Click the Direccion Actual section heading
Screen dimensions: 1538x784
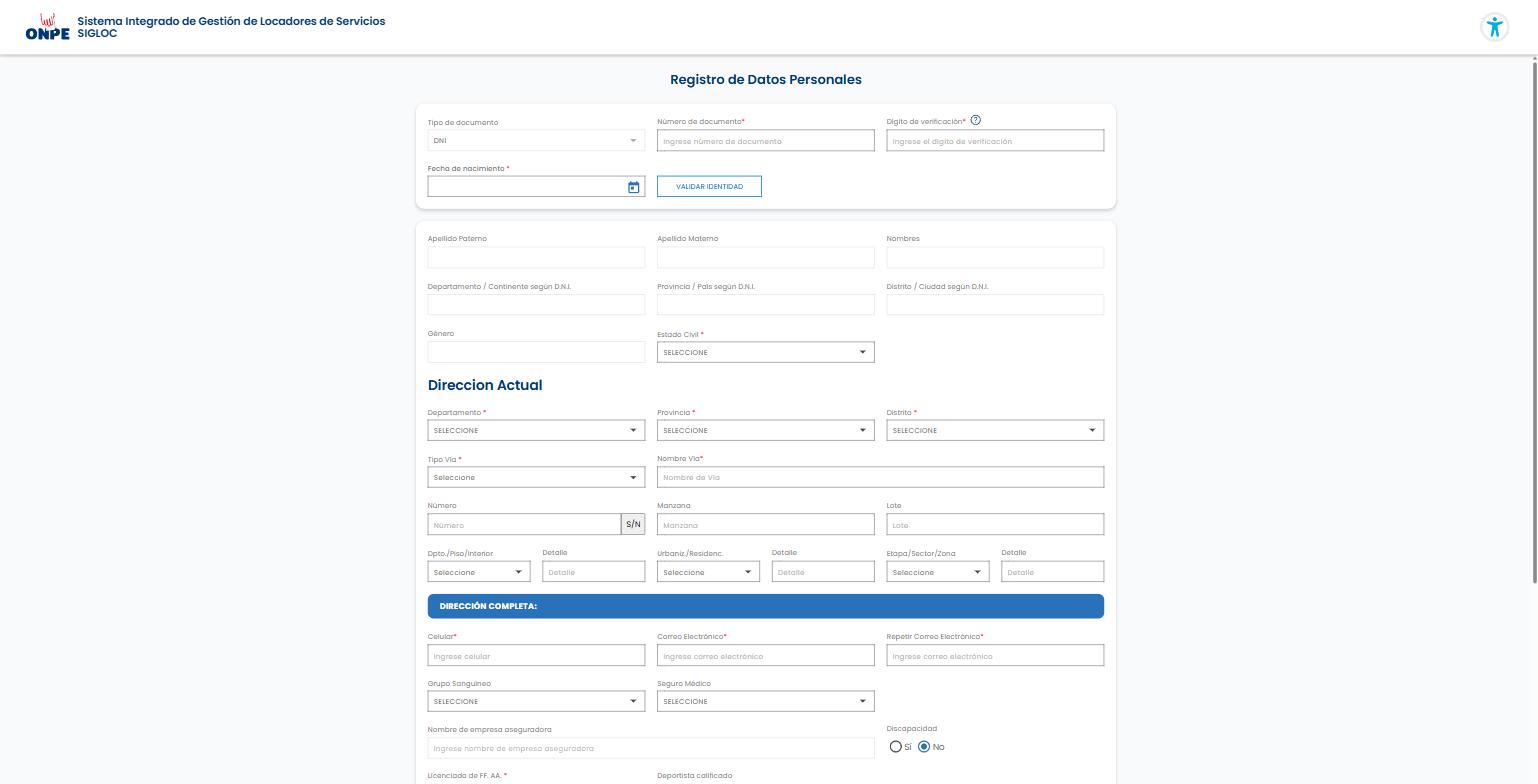(485, 385)
